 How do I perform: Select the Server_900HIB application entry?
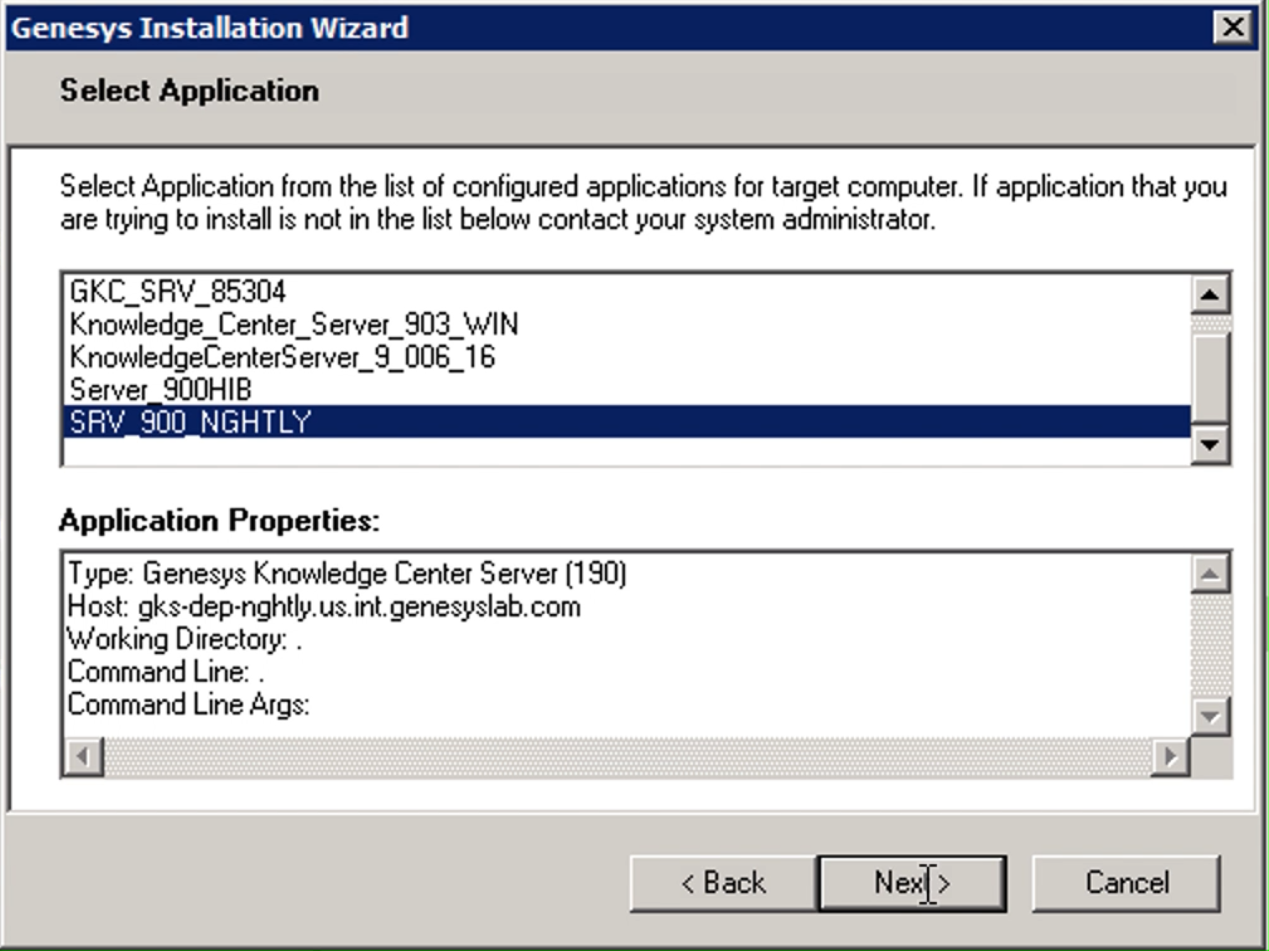click(160, 390)
